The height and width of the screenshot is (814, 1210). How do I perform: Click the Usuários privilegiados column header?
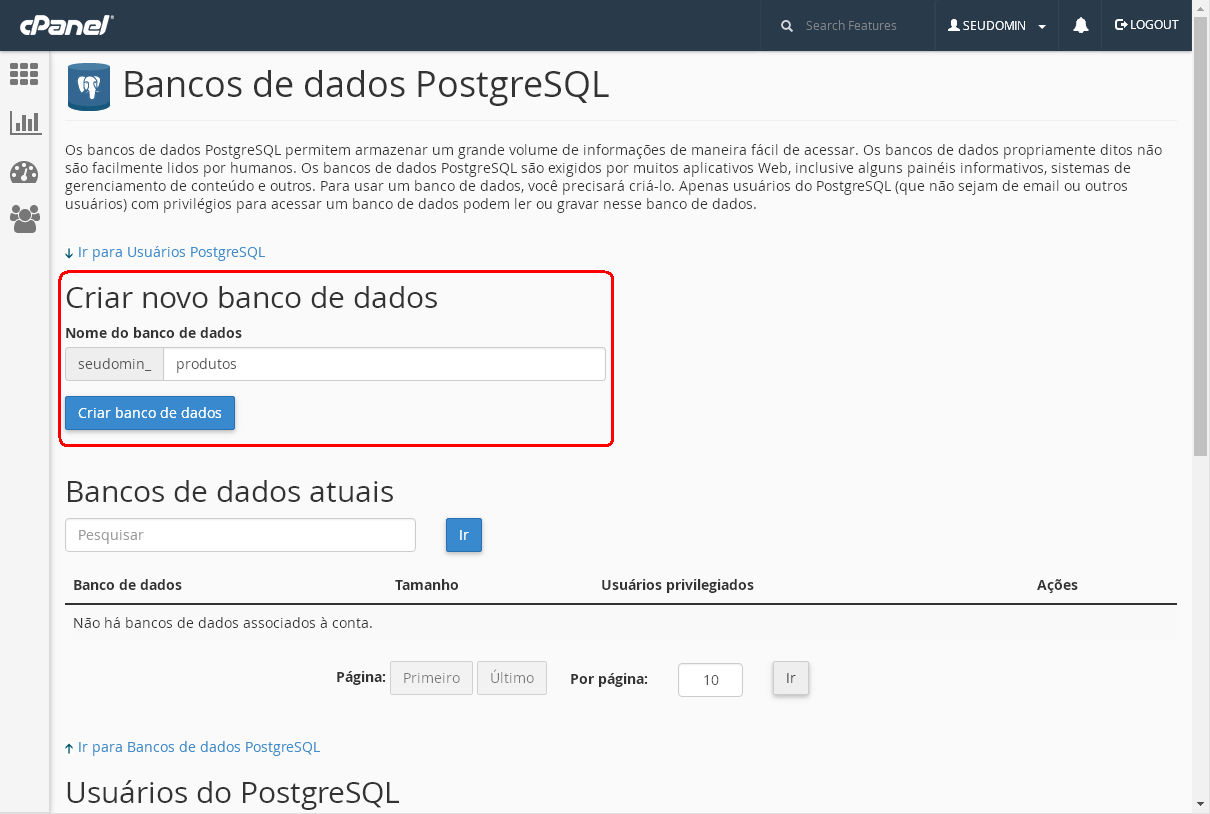click(677, 585)
